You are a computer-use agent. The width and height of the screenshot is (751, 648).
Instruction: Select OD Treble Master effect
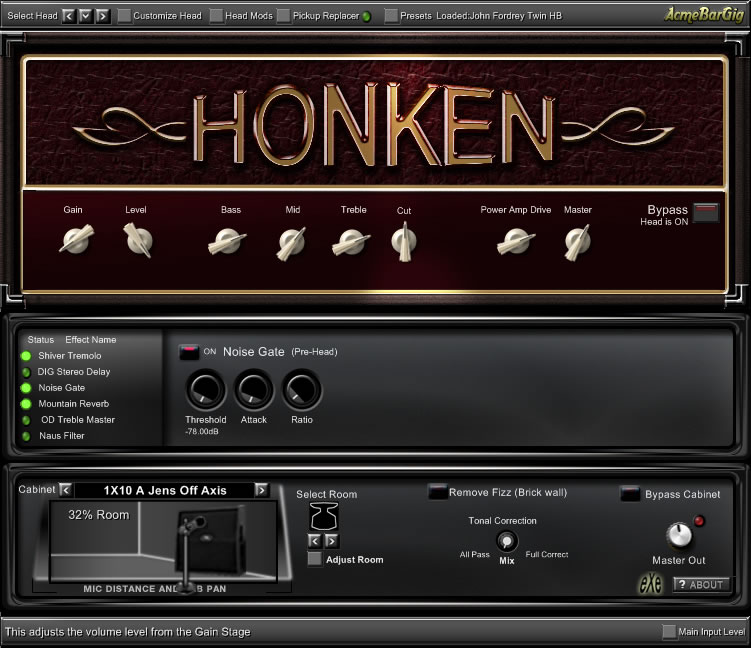point(78,420)
